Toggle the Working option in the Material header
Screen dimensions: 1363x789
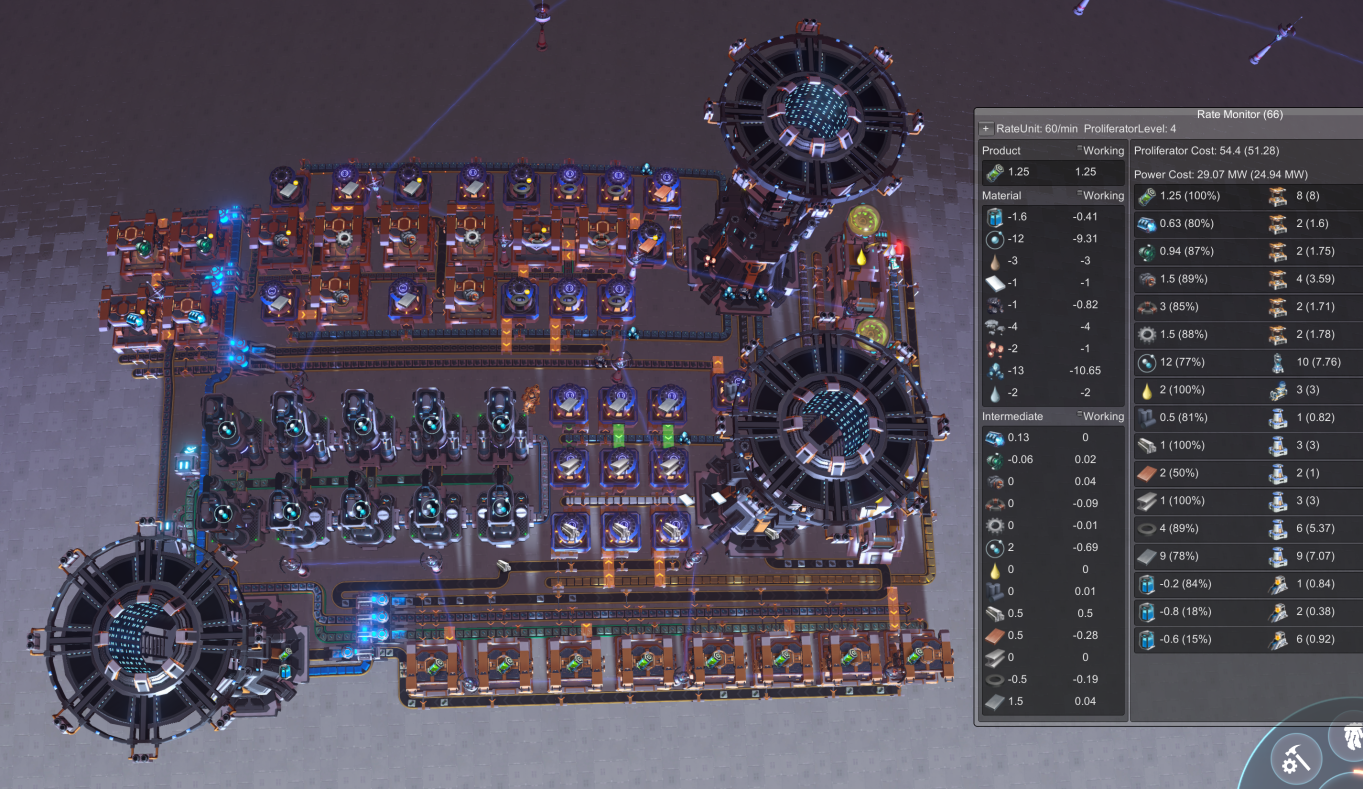[x=1100, y=196]
